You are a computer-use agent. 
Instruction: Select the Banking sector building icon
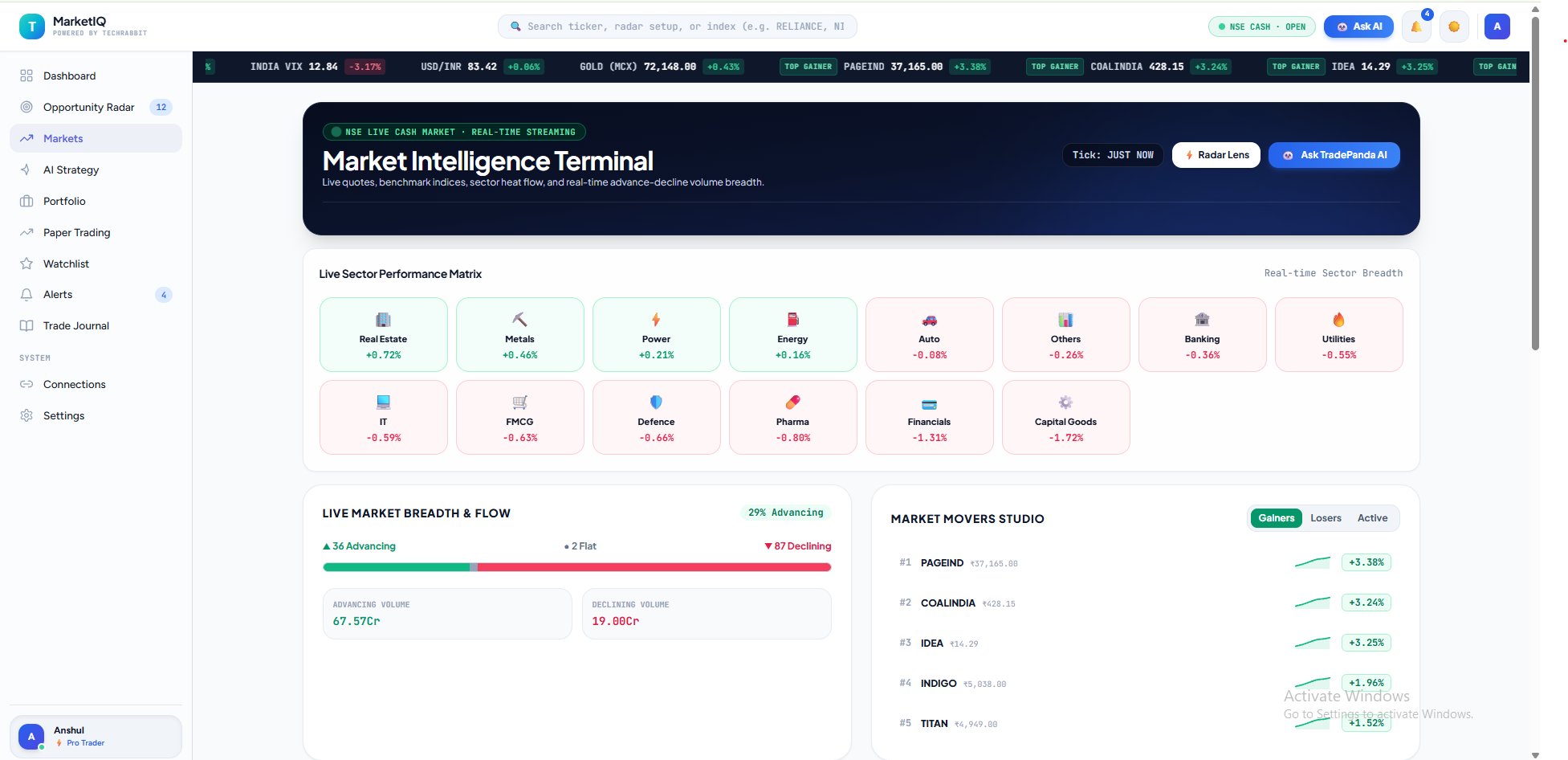[x=1202, y=319]
